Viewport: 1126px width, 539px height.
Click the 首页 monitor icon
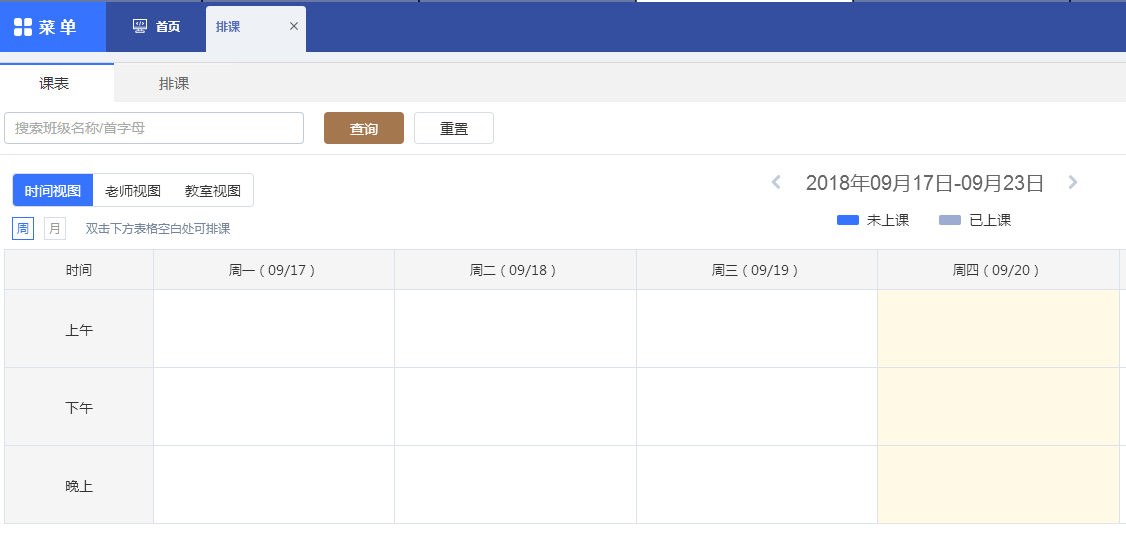click(x=140, y=26)
